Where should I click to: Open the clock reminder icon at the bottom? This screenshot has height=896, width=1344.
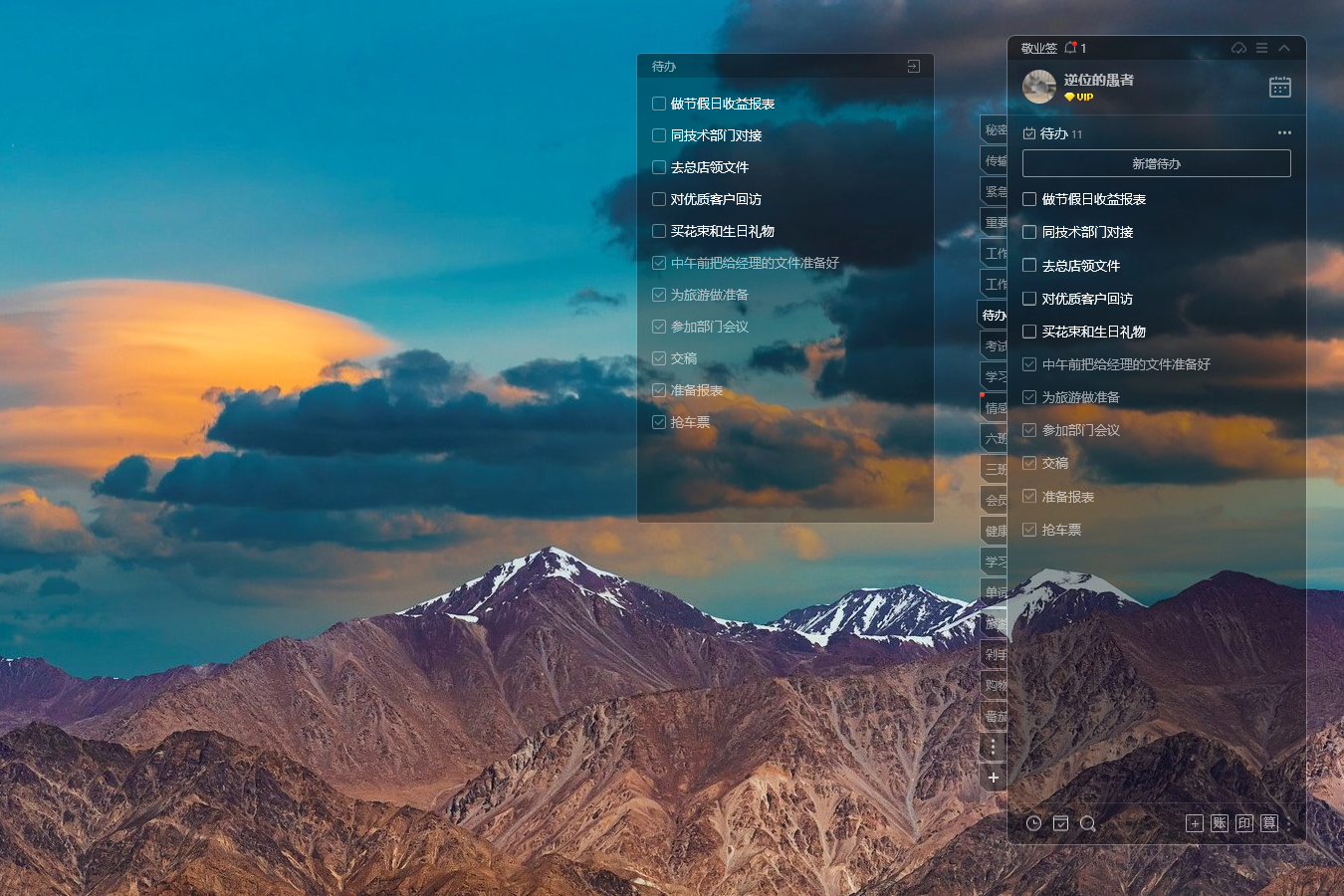point(1033,823)
